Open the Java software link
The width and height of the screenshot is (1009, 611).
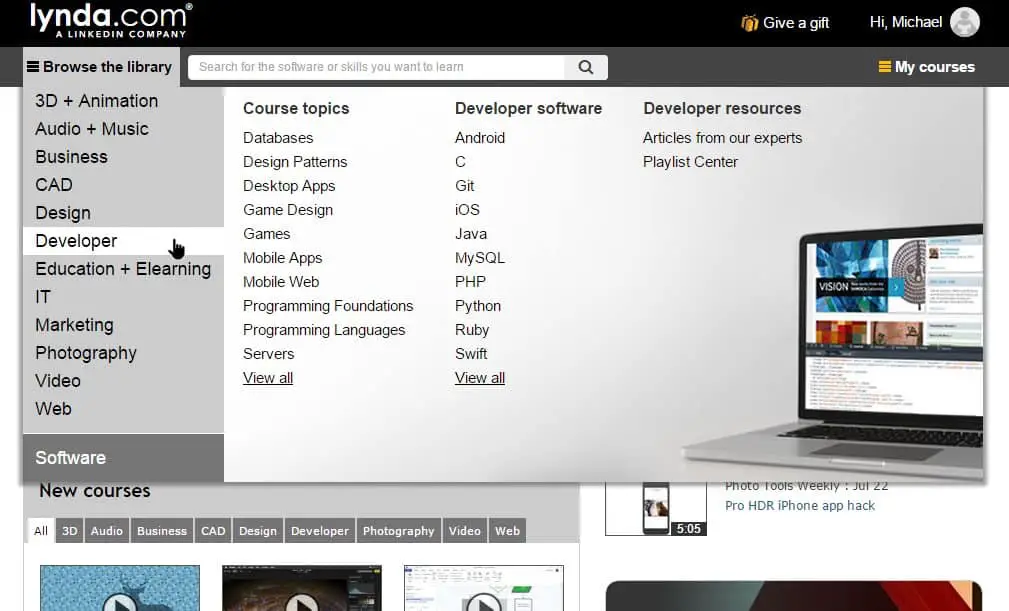tap(471, 234)
